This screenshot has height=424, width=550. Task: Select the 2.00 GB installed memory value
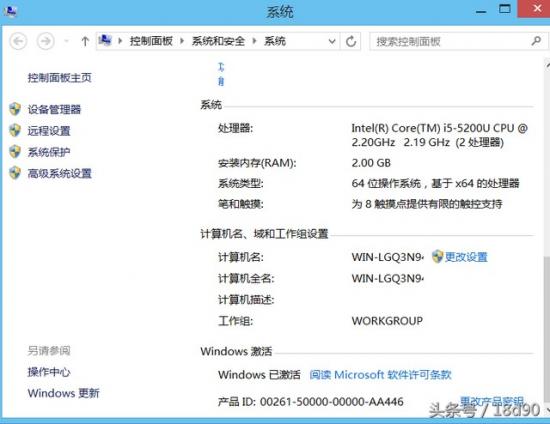(371, 163)
